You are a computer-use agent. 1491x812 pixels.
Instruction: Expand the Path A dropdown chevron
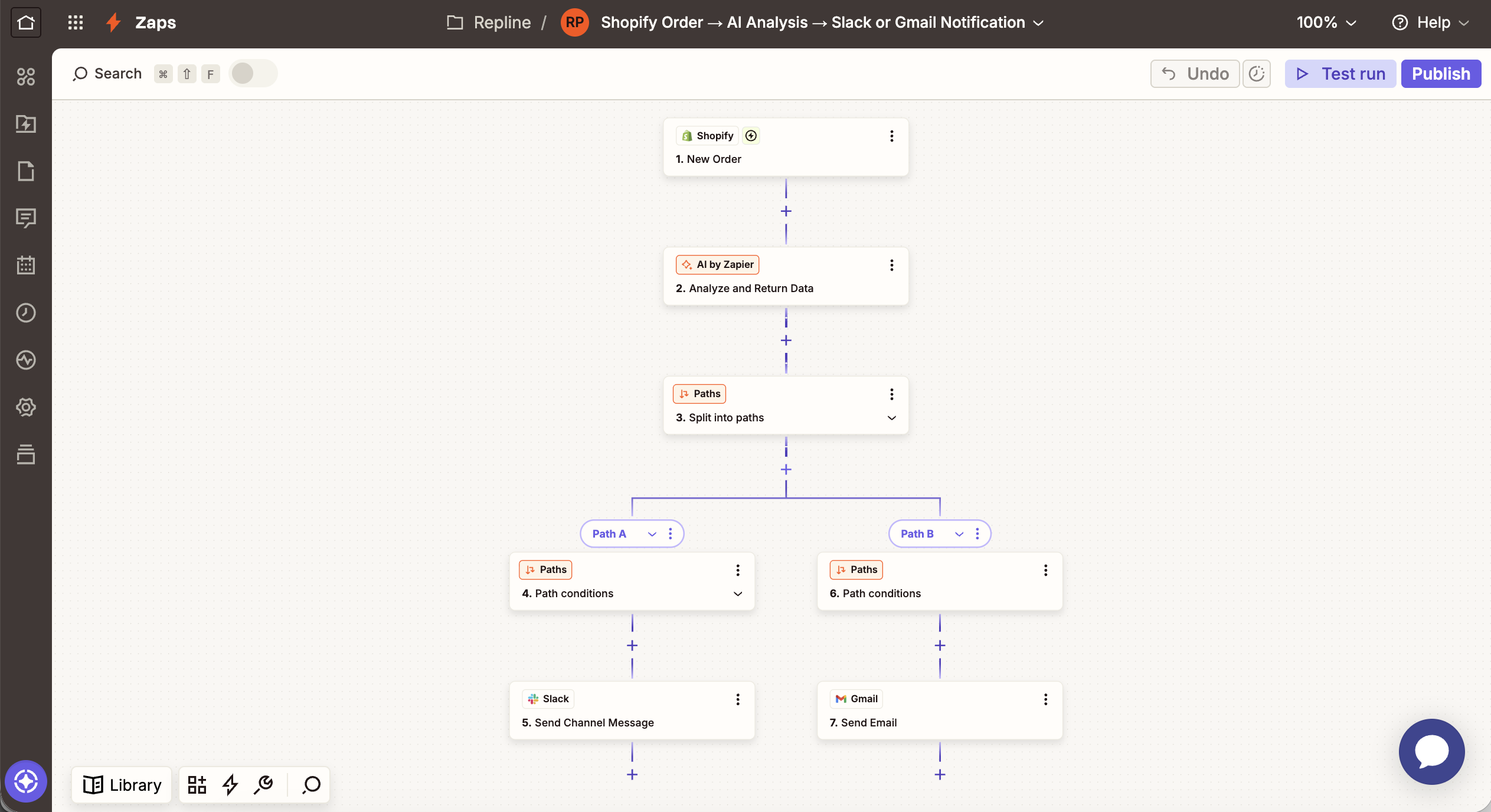coord(652,534)
